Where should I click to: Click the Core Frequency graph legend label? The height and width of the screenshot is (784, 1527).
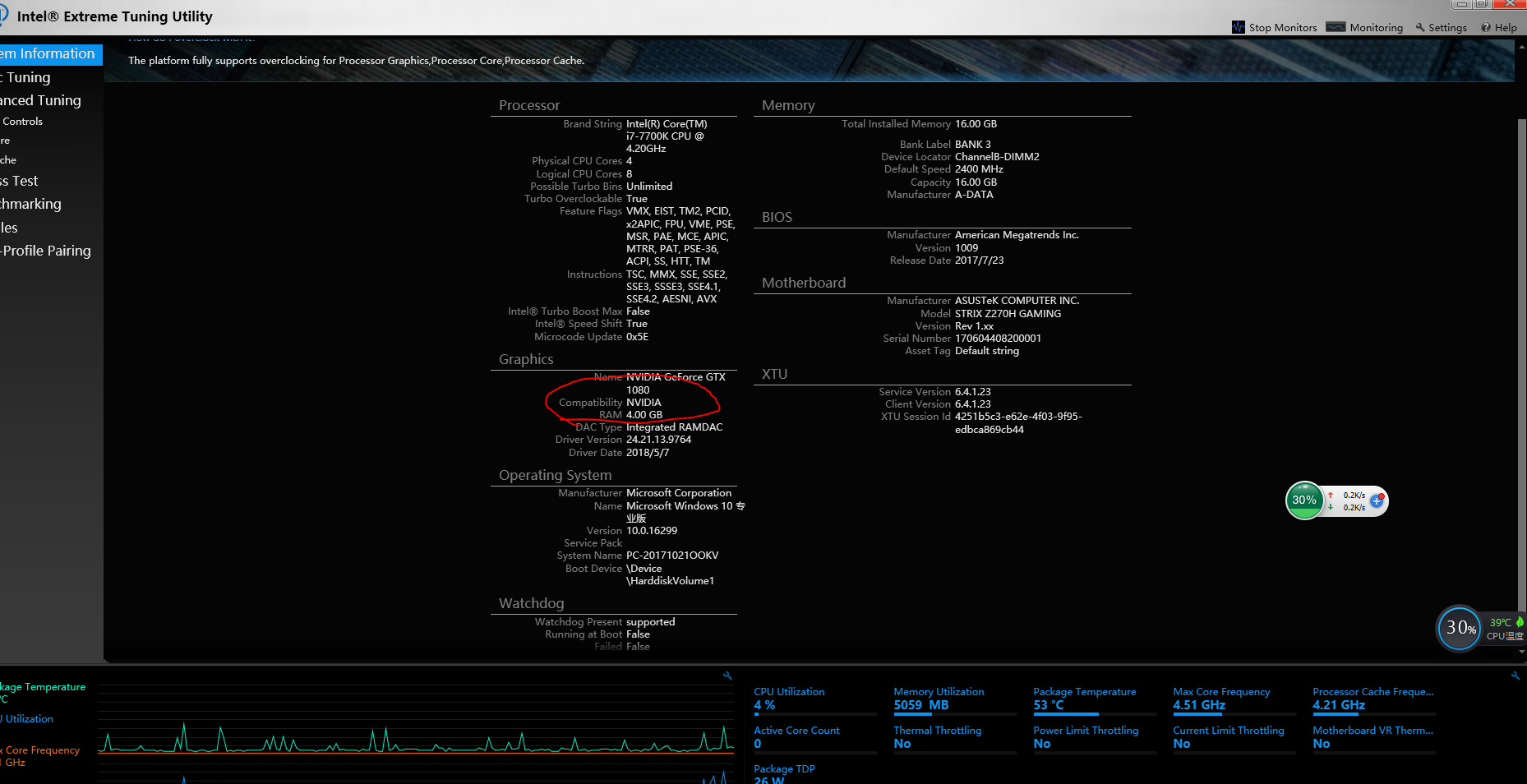tap(40, 750)
